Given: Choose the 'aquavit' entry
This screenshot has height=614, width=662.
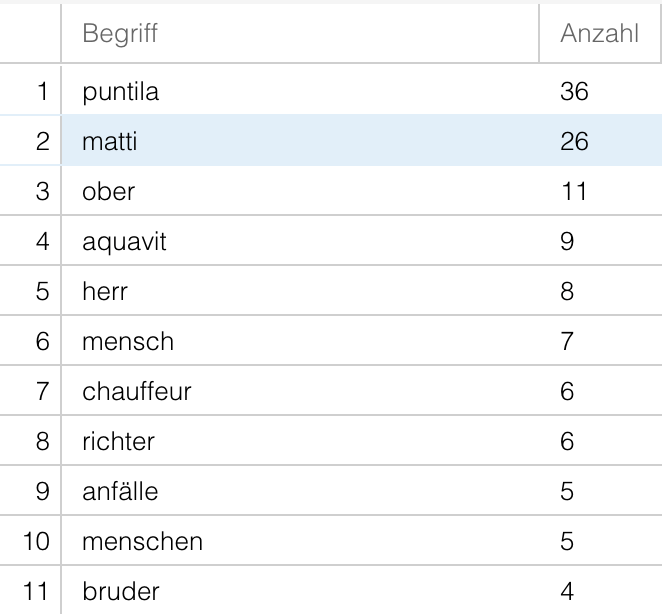Looking at the screenshot, I should pos(123,242).
